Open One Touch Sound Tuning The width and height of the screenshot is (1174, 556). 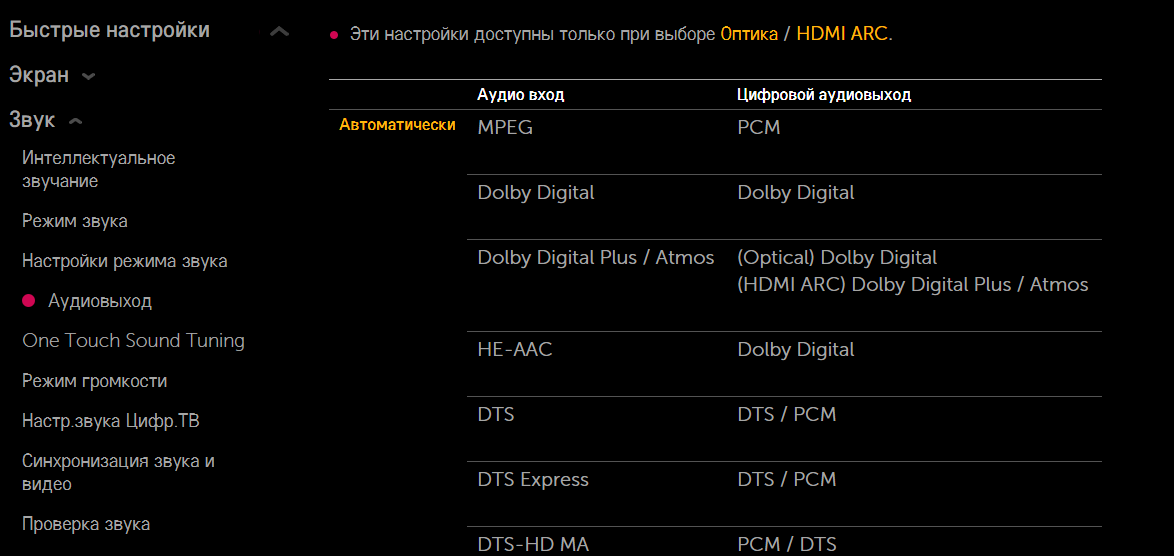(x=133, y=341)
